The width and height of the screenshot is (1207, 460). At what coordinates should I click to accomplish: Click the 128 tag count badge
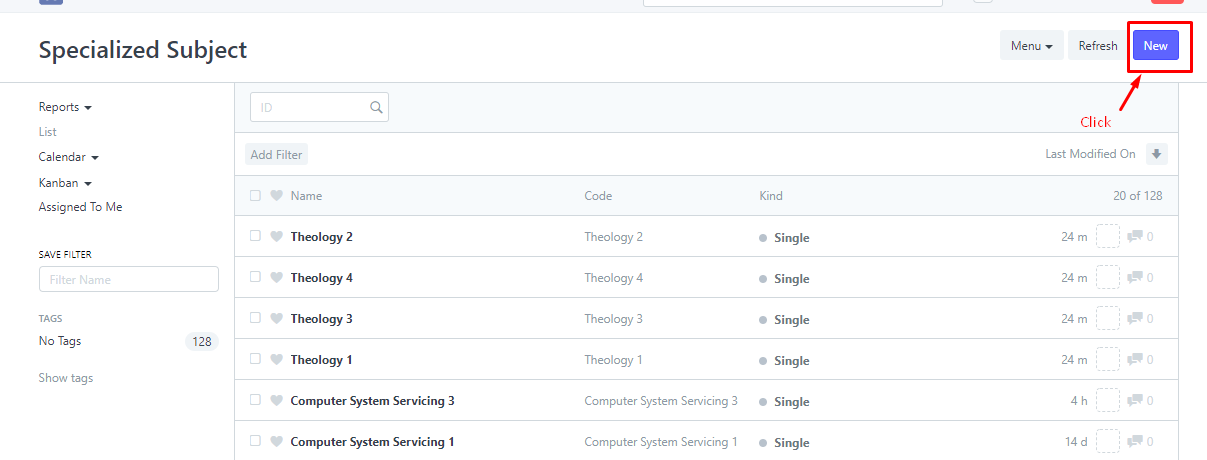coord(202,342)
